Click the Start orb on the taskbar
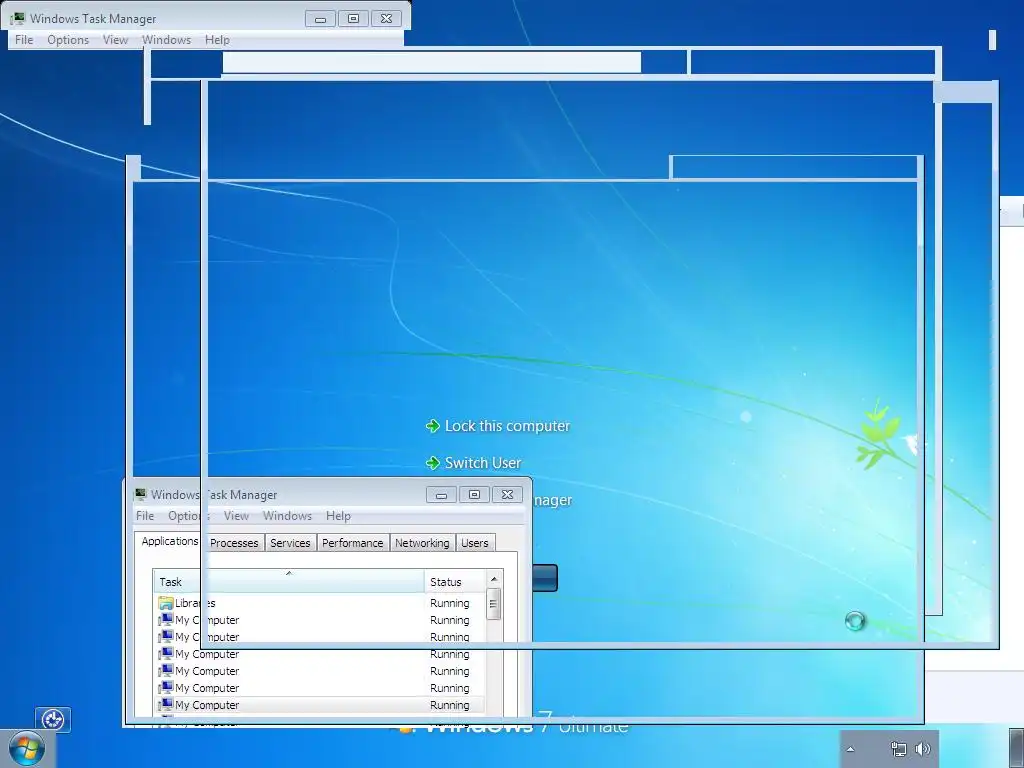1024x768 pixels. [x=27, y=748]
